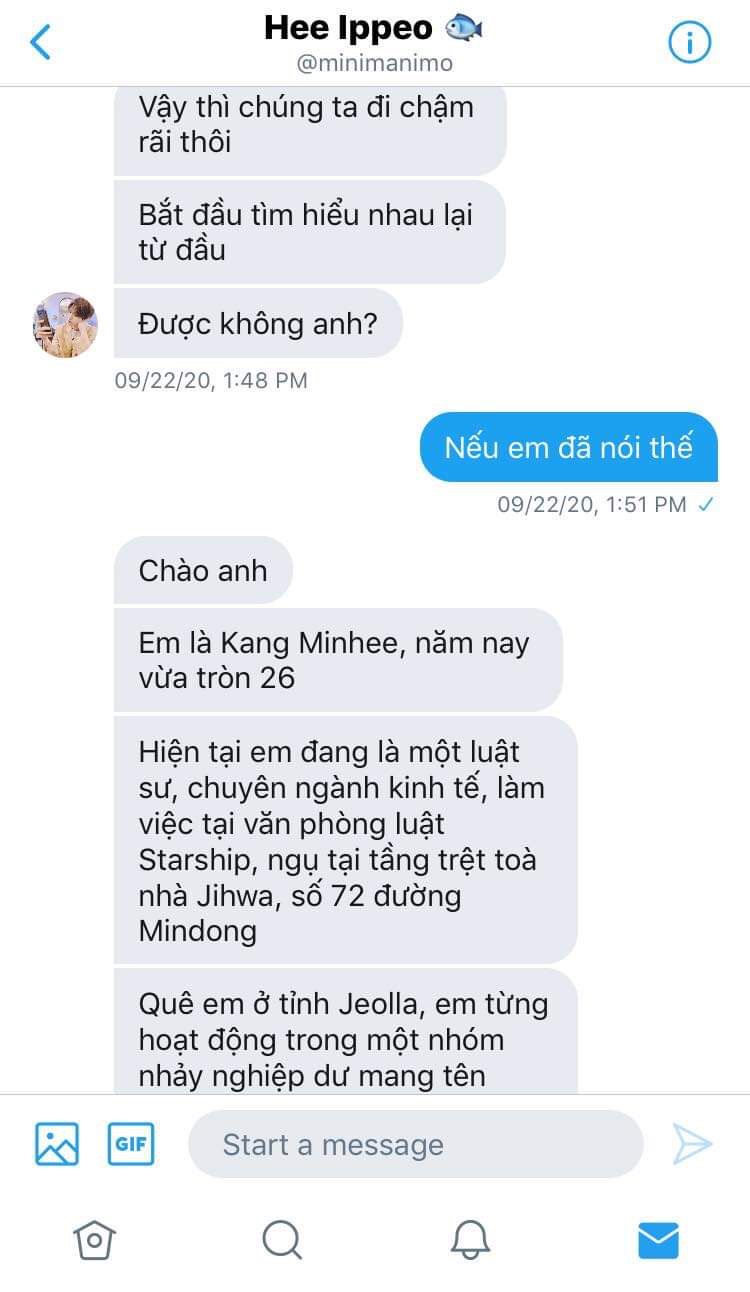This screenshot has height=1292, width=750.
Task: Tap the photo attachment icon
Action: (57, 1144)
